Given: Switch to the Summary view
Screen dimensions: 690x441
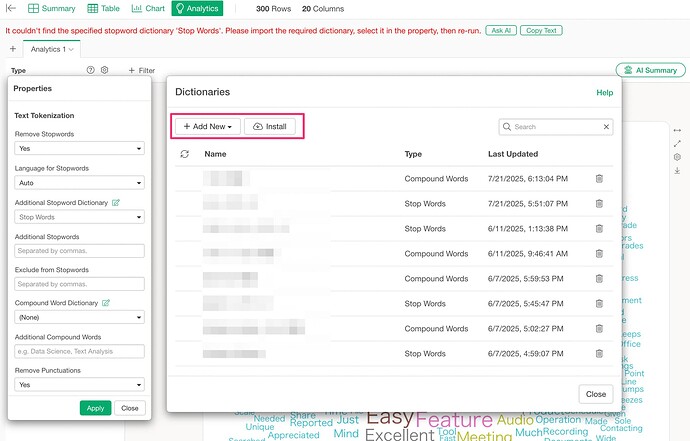Looking at the screenshot, I should pos(51,8).
